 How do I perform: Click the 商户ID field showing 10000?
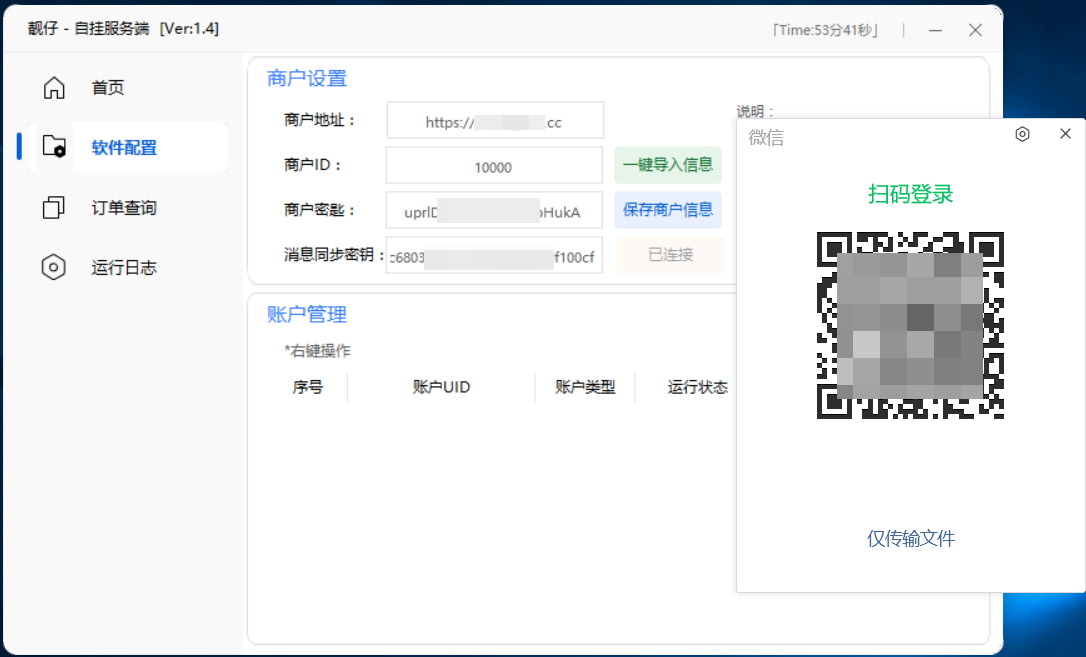click(493, 167)
